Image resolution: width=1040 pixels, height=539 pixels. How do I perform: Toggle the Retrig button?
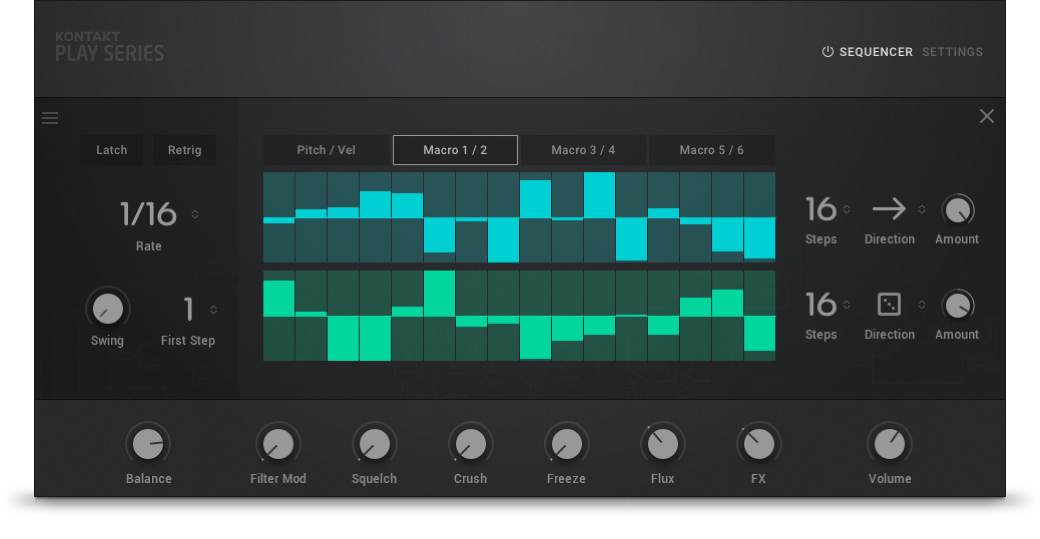point(184,150)
